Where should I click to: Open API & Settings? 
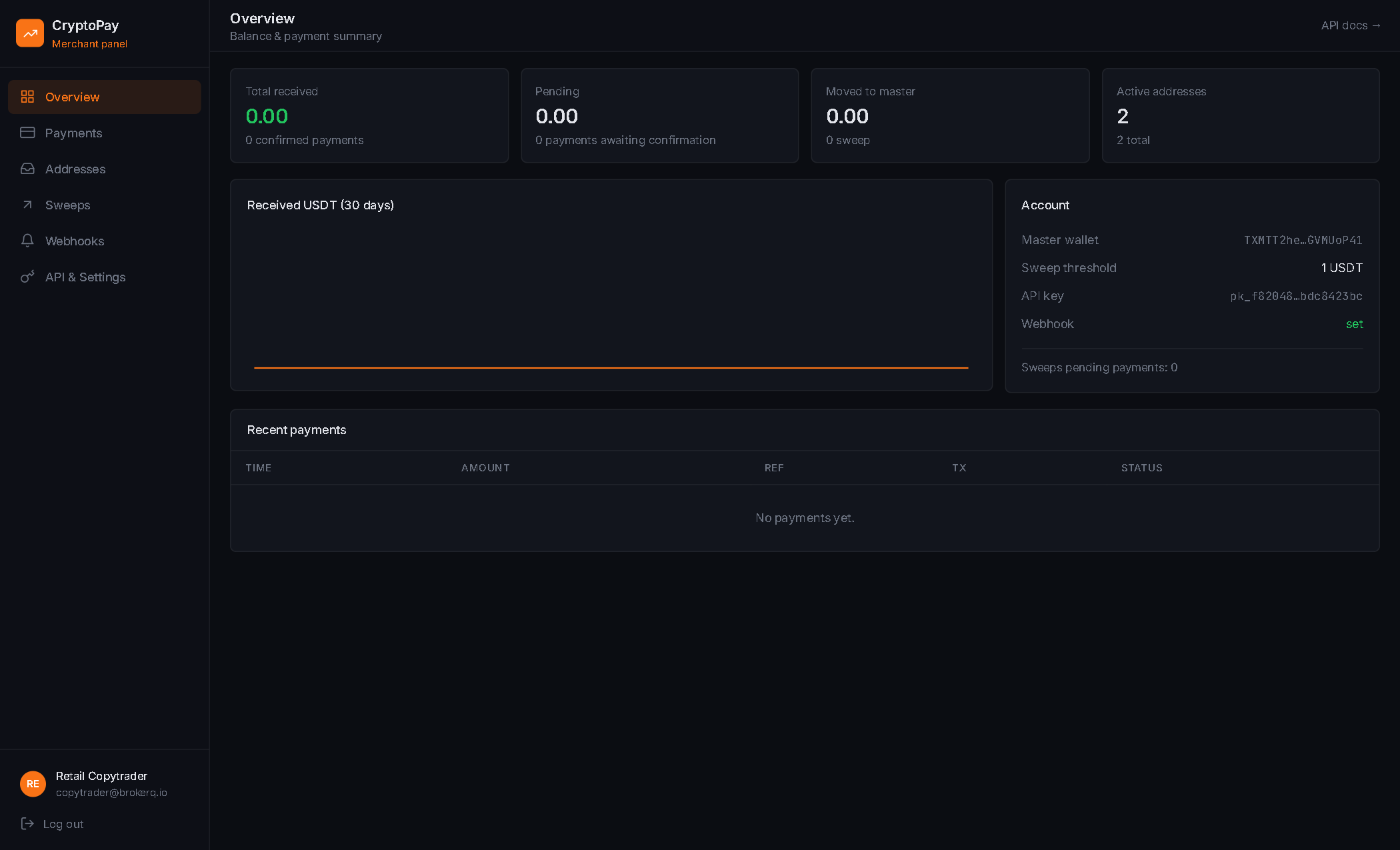104,277
